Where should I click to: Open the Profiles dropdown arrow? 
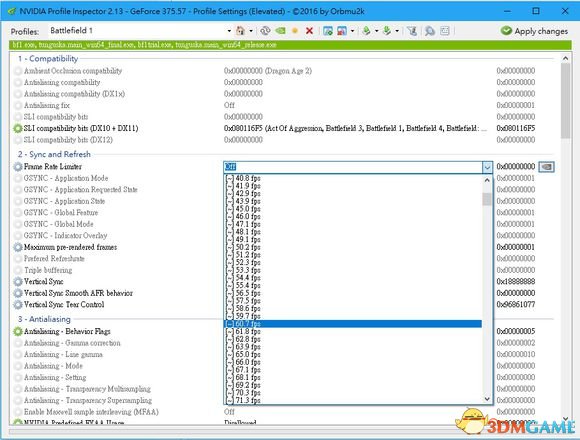pos(229,31)
